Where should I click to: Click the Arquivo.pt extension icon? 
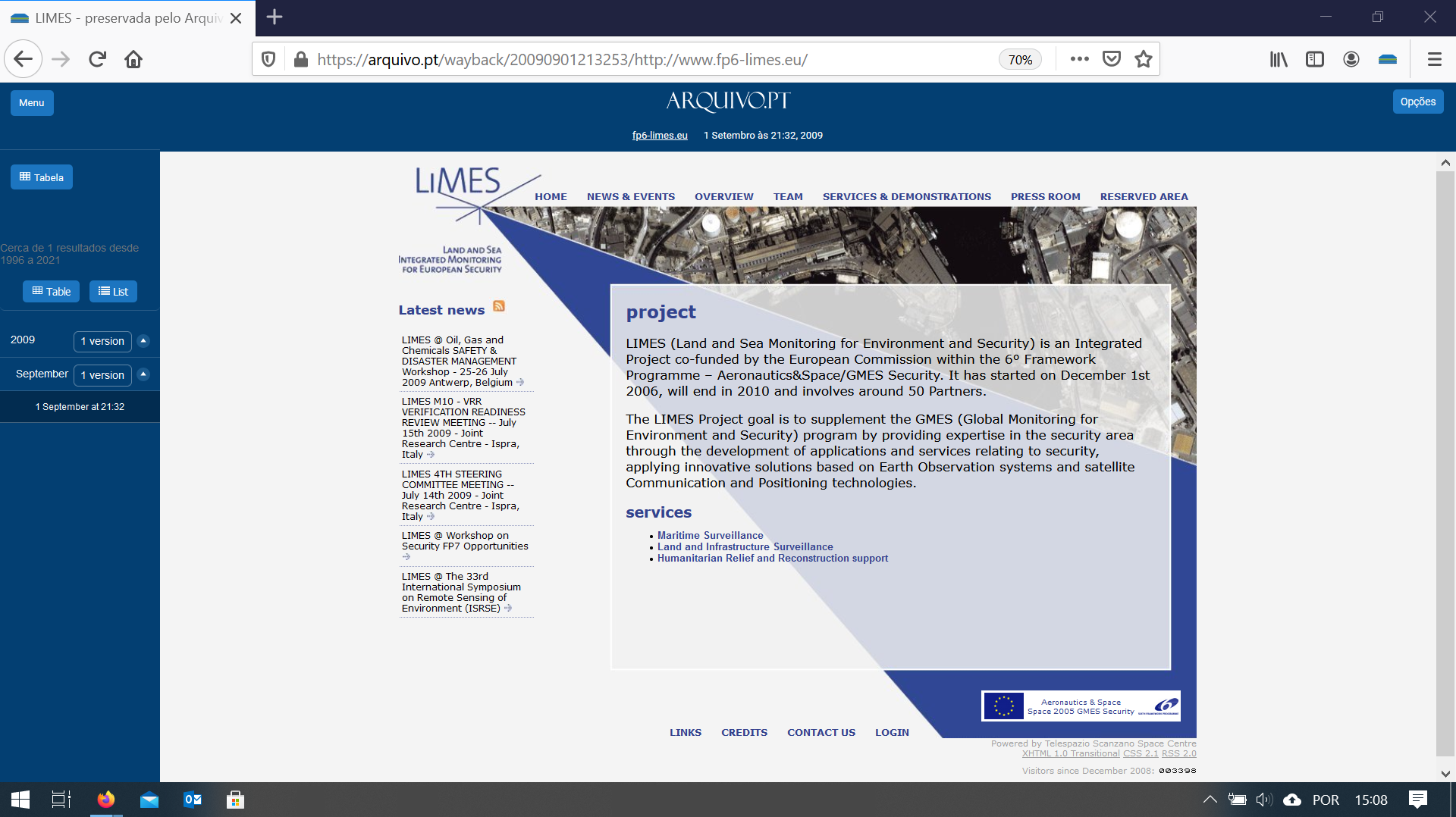pyautogui.click(x=1388, y=59)
